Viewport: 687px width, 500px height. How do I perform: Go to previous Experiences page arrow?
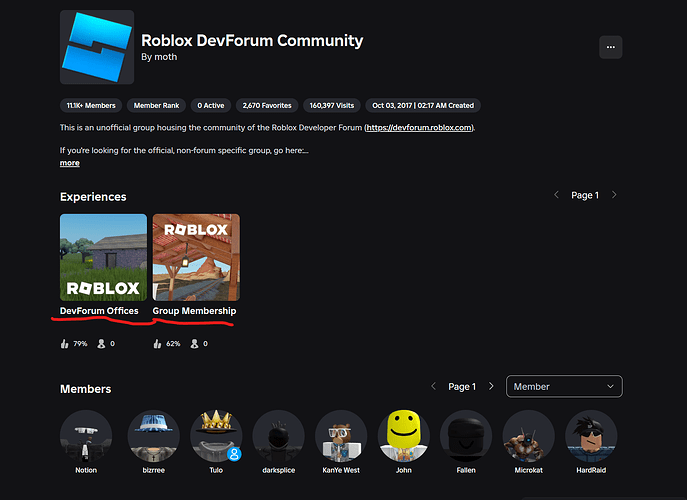tap(556, 195)
